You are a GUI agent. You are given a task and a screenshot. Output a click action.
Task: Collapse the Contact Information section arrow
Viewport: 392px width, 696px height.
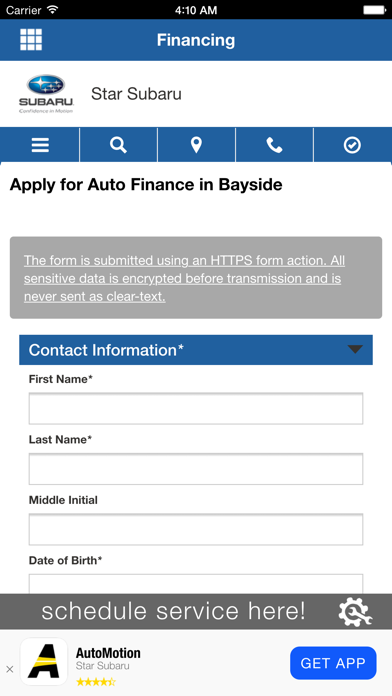[355, 349]
